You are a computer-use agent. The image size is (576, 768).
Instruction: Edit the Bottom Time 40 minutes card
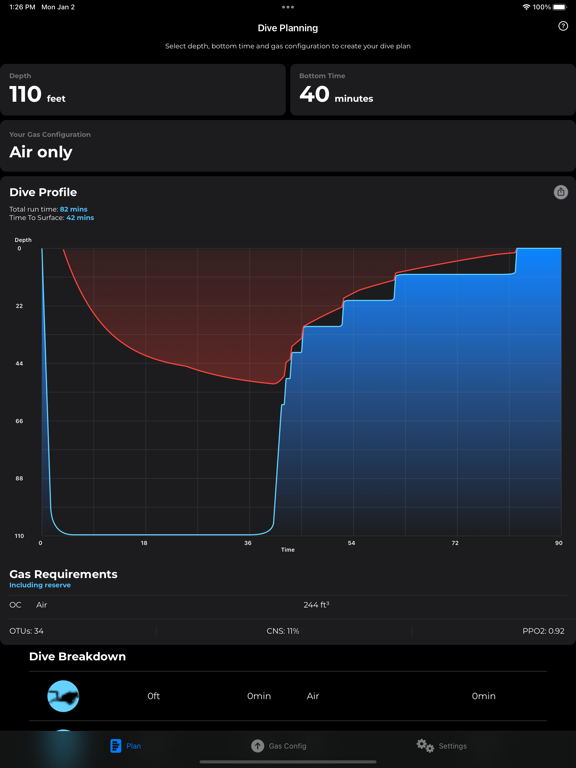[x=433, y=90]
